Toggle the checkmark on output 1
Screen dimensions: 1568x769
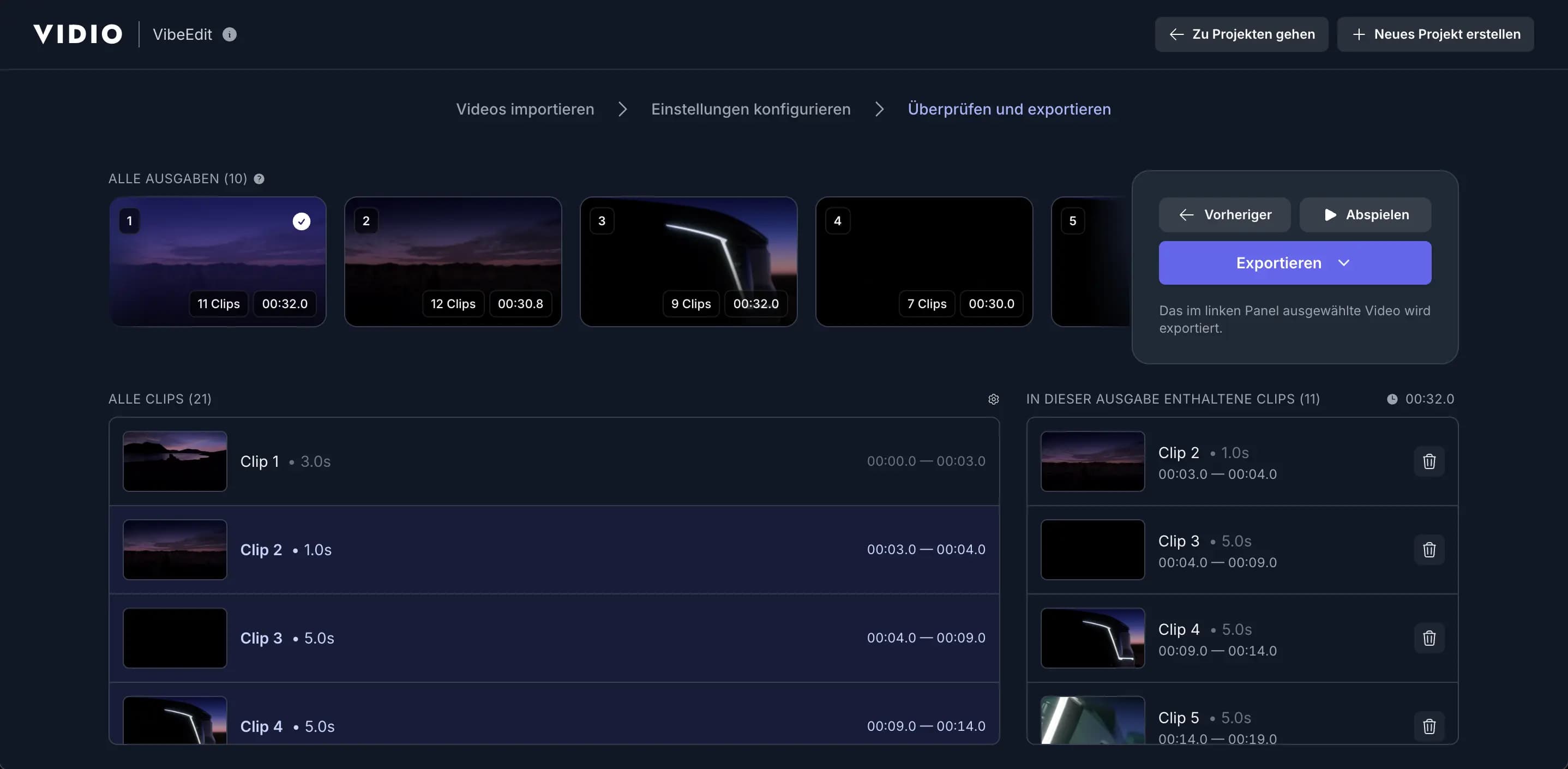(x=301, y=221)
